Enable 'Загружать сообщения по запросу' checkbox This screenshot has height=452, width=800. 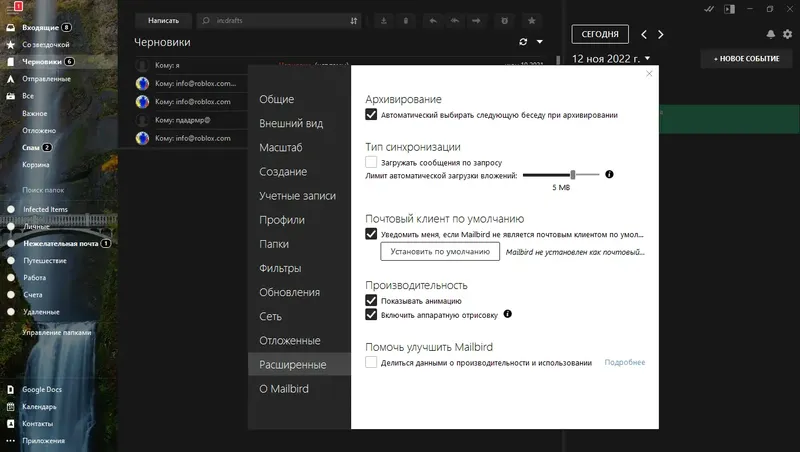click(371, 161)
